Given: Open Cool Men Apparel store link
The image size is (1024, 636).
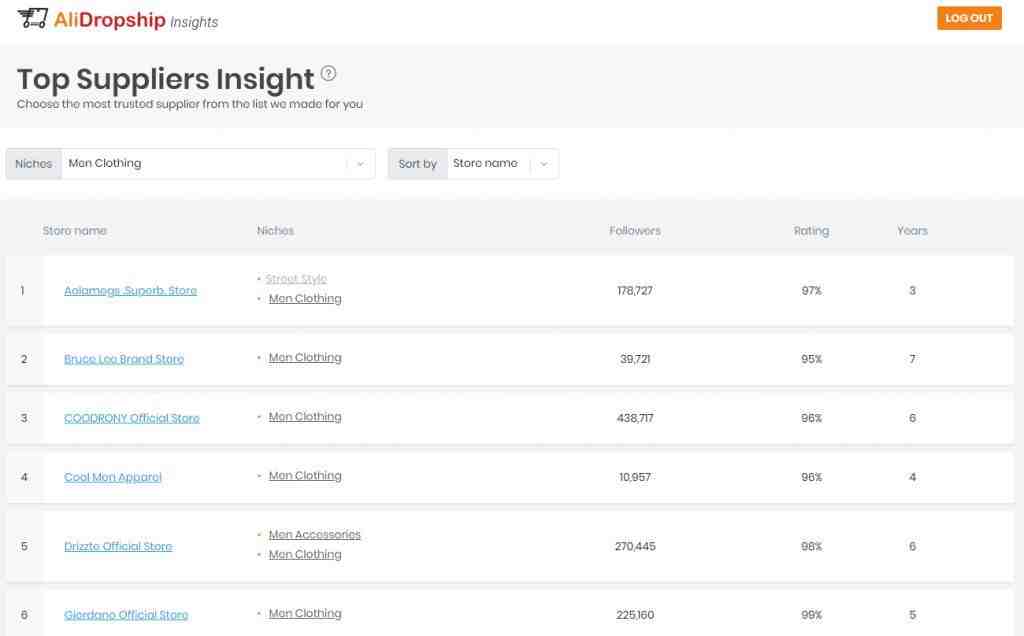Looking at the screenshot, I should click(x=113, y=477).
